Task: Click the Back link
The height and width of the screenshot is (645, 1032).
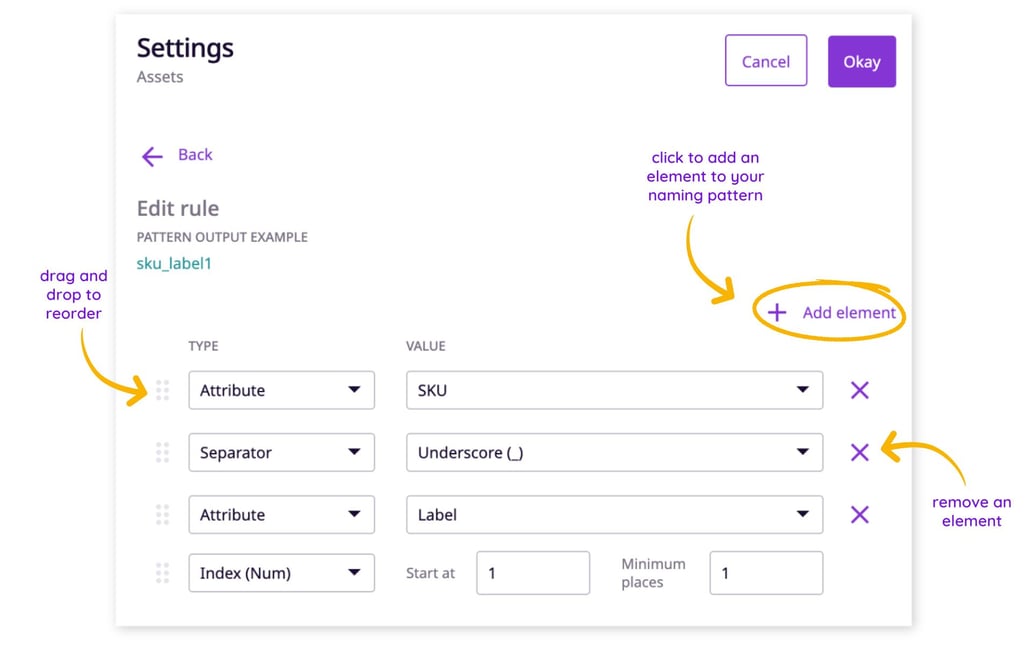Action: pyautogui.click(x=194, y=154)
